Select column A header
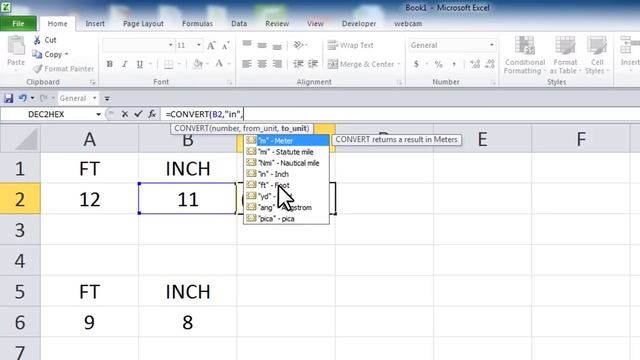This screenshot has width=640, height=360. click(89, 139)
